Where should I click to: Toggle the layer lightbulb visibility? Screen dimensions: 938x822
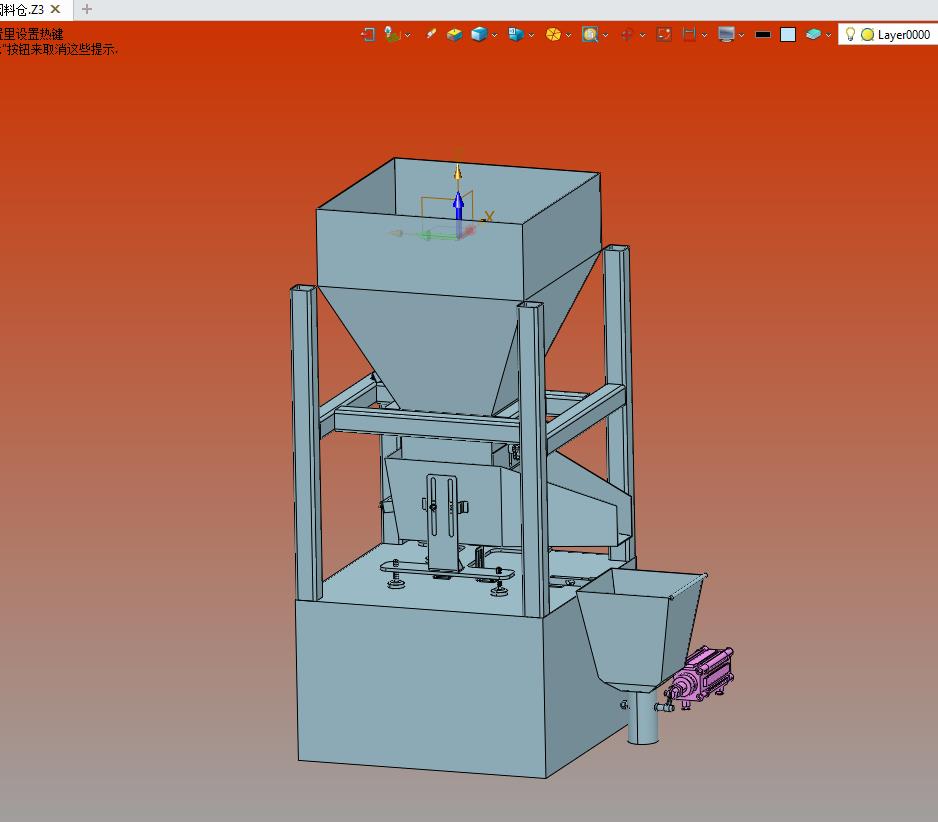[850, 35]
